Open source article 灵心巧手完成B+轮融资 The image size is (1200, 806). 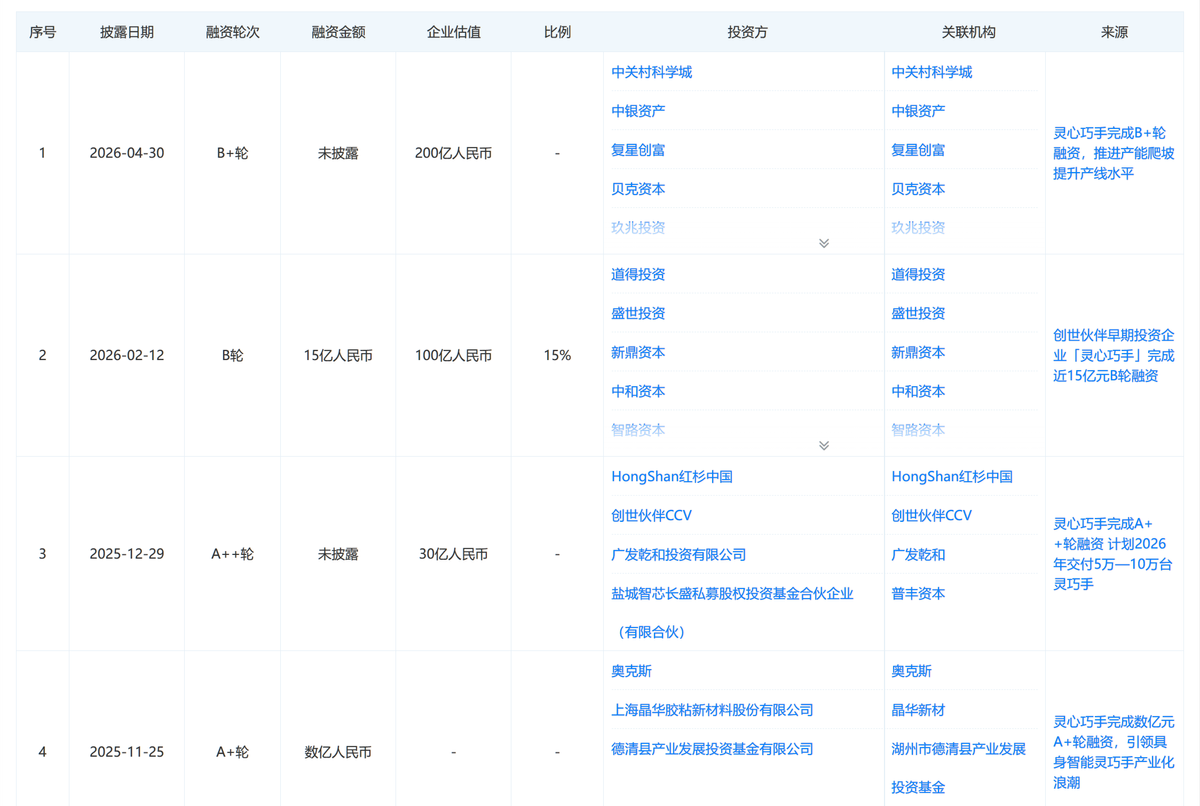pos(1113,153)
